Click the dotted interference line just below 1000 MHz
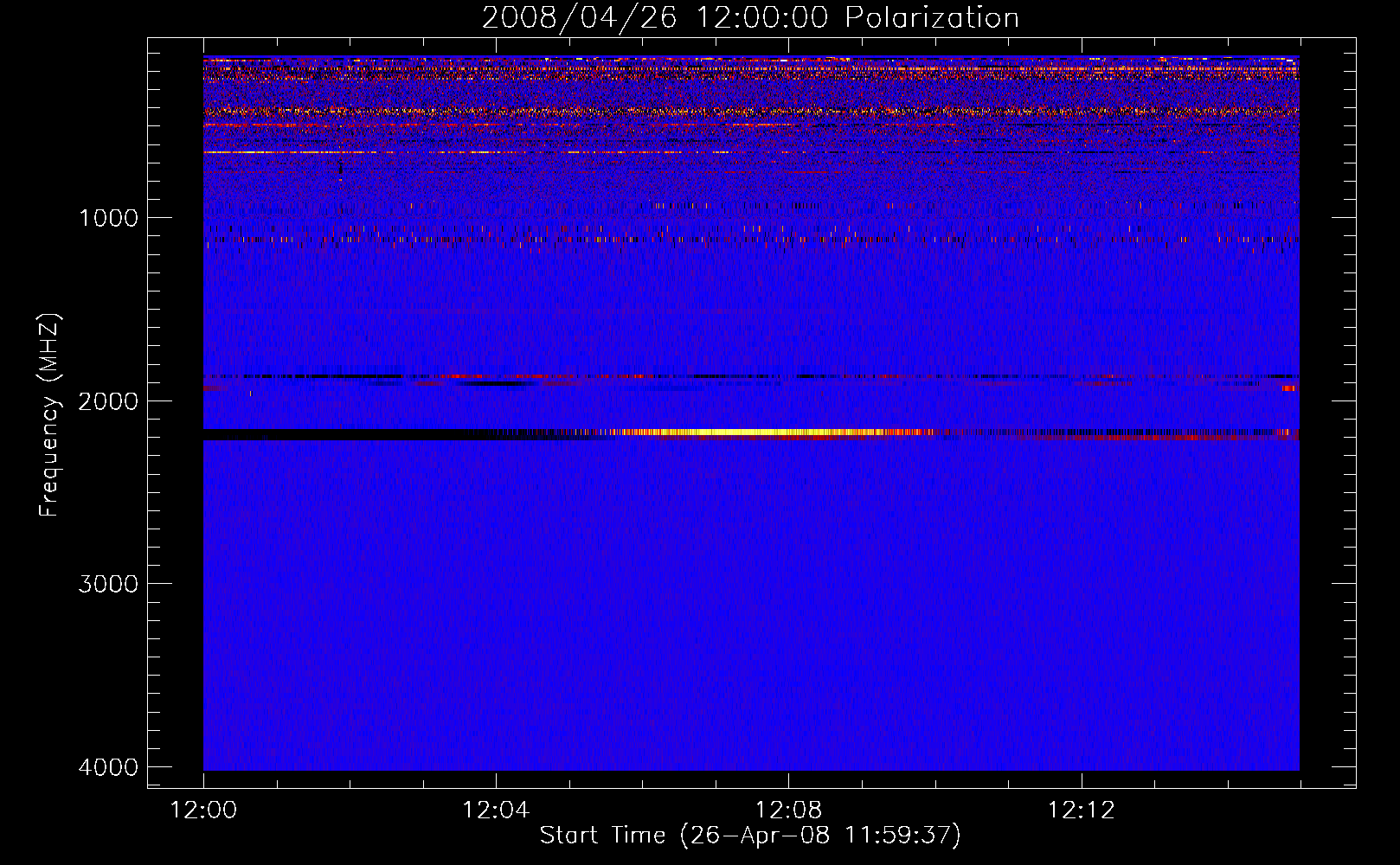Image resolution: width=1400 pixels, height=865 pixels. coord(692,206)
